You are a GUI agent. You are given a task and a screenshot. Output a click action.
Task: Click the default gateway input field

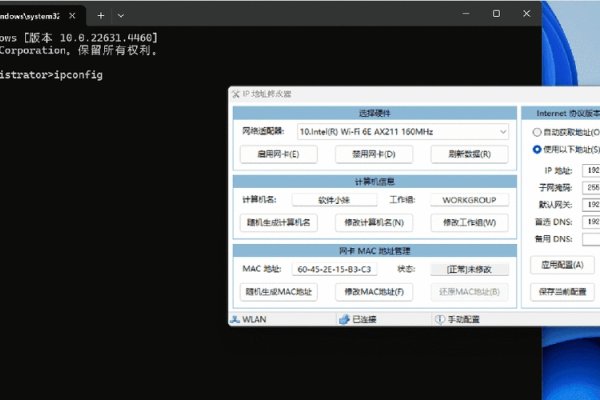pos(591,205)
